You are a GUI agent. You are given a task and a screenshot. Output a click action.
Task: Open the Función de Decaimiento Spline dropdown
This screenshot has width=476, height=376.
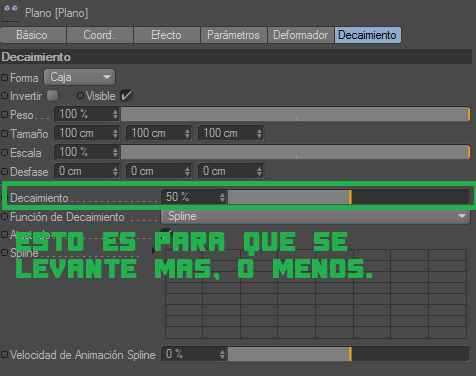tap(315, 216)
